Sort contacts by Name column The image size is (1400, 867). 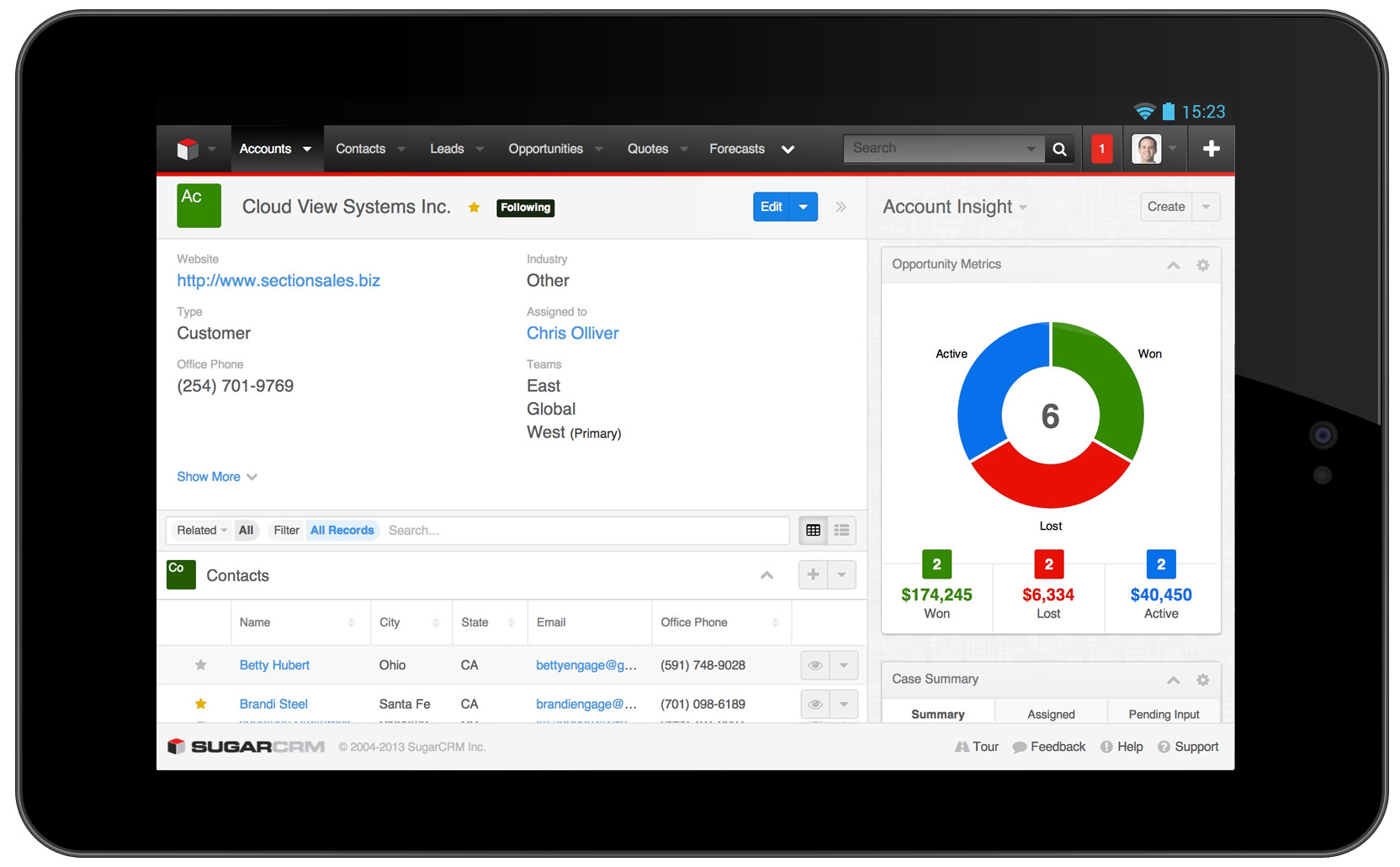click(300, 622)
